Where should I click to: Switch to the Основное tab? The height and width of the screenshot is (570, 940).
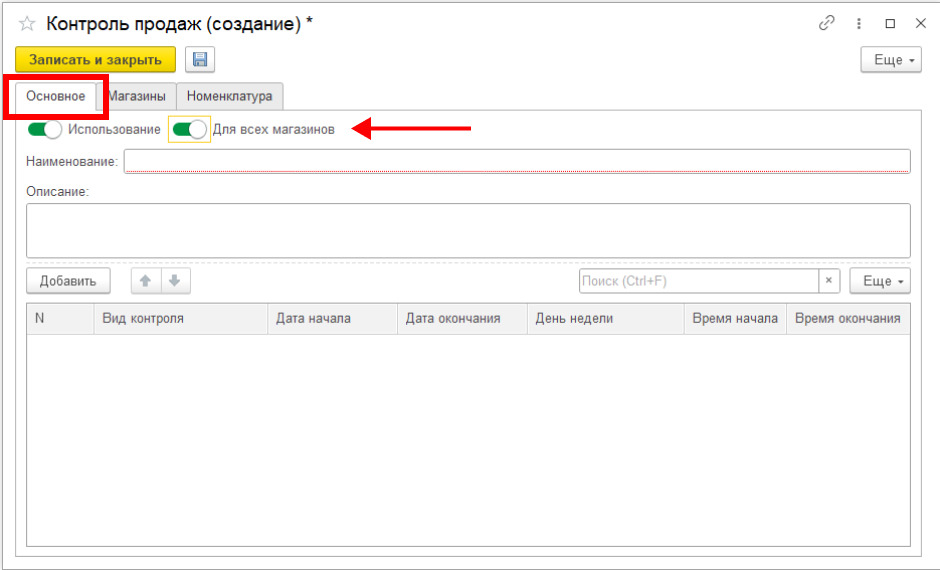tap(56, 96)
